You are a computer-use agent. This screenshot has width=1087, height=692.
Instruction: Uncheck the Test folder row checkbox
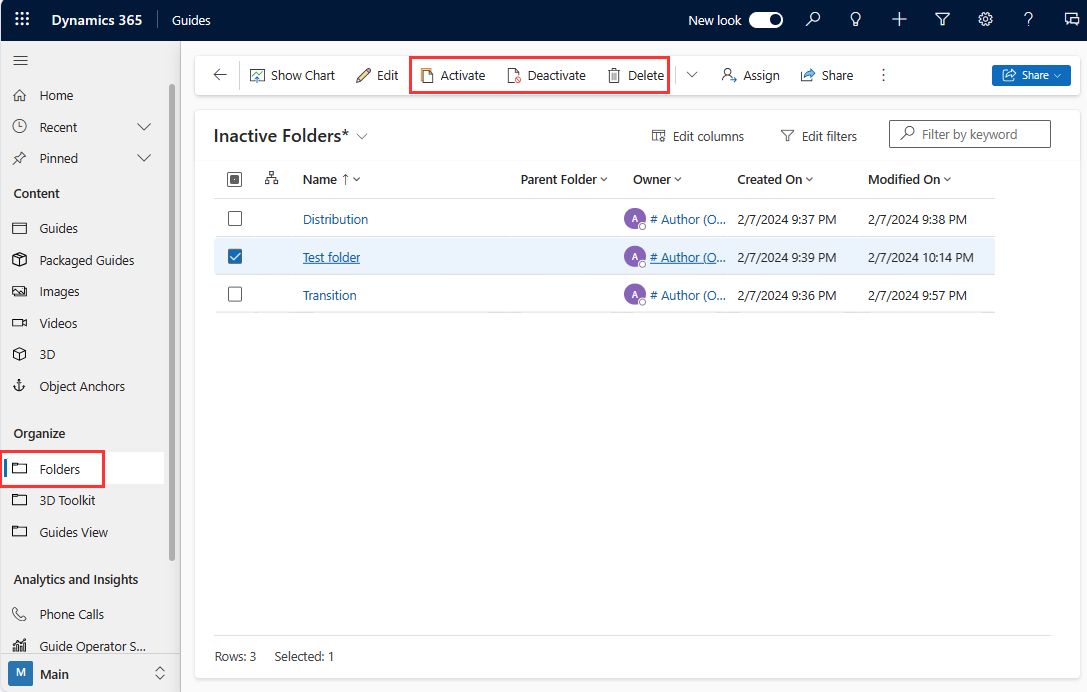tap(234, 256)
